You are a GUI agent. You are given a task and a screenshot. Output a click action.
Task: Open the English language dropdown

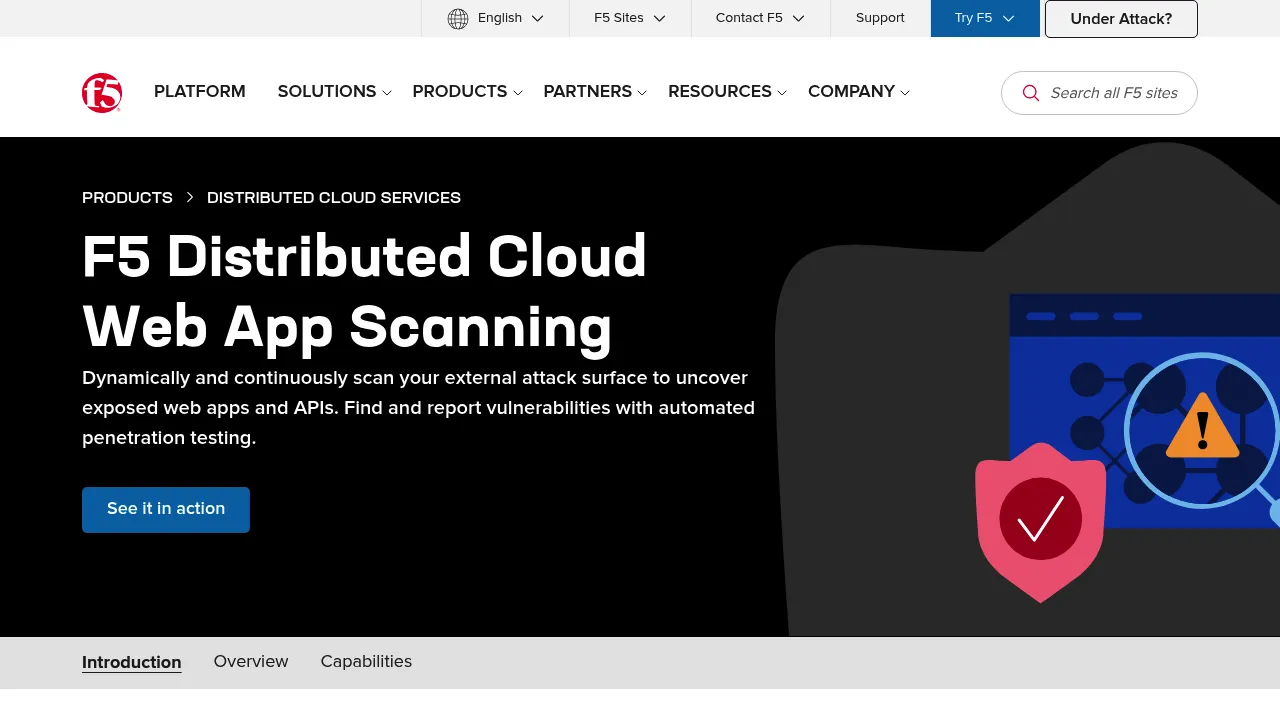[x=495, y=18]
